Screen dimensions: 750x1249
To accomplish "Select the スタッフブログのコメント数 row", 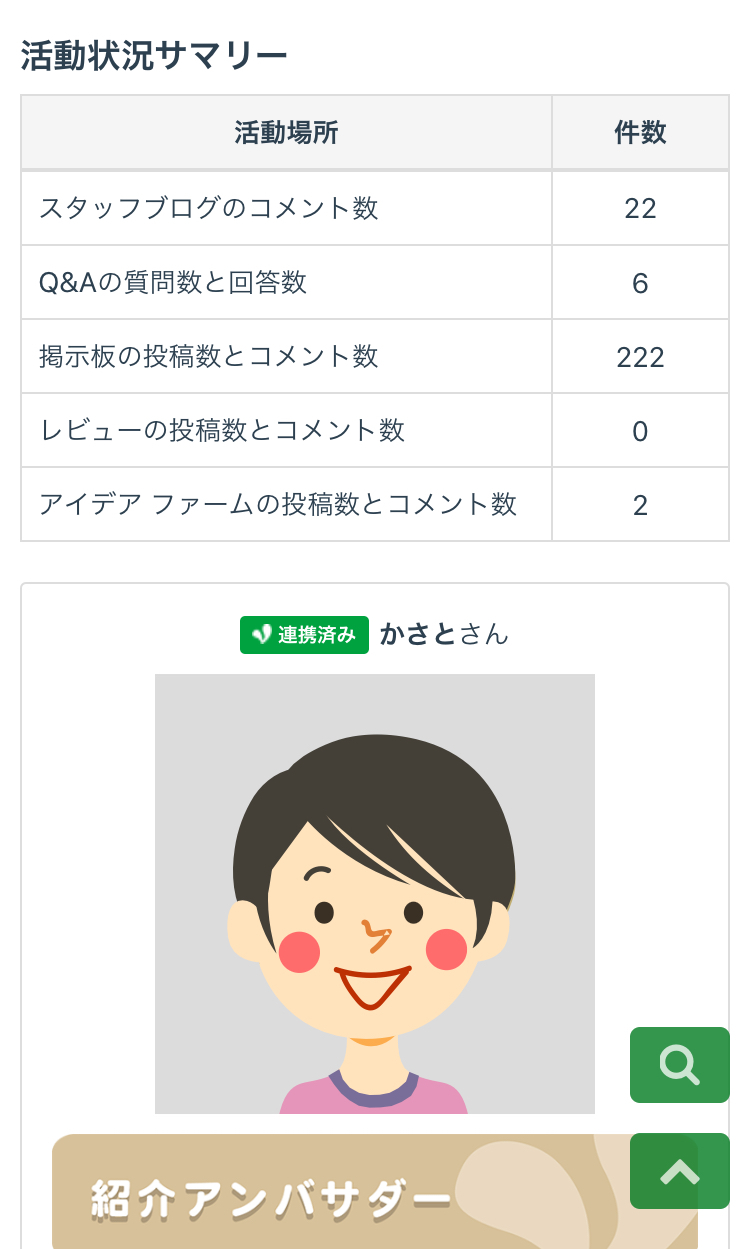I will (x=209, y=208).
